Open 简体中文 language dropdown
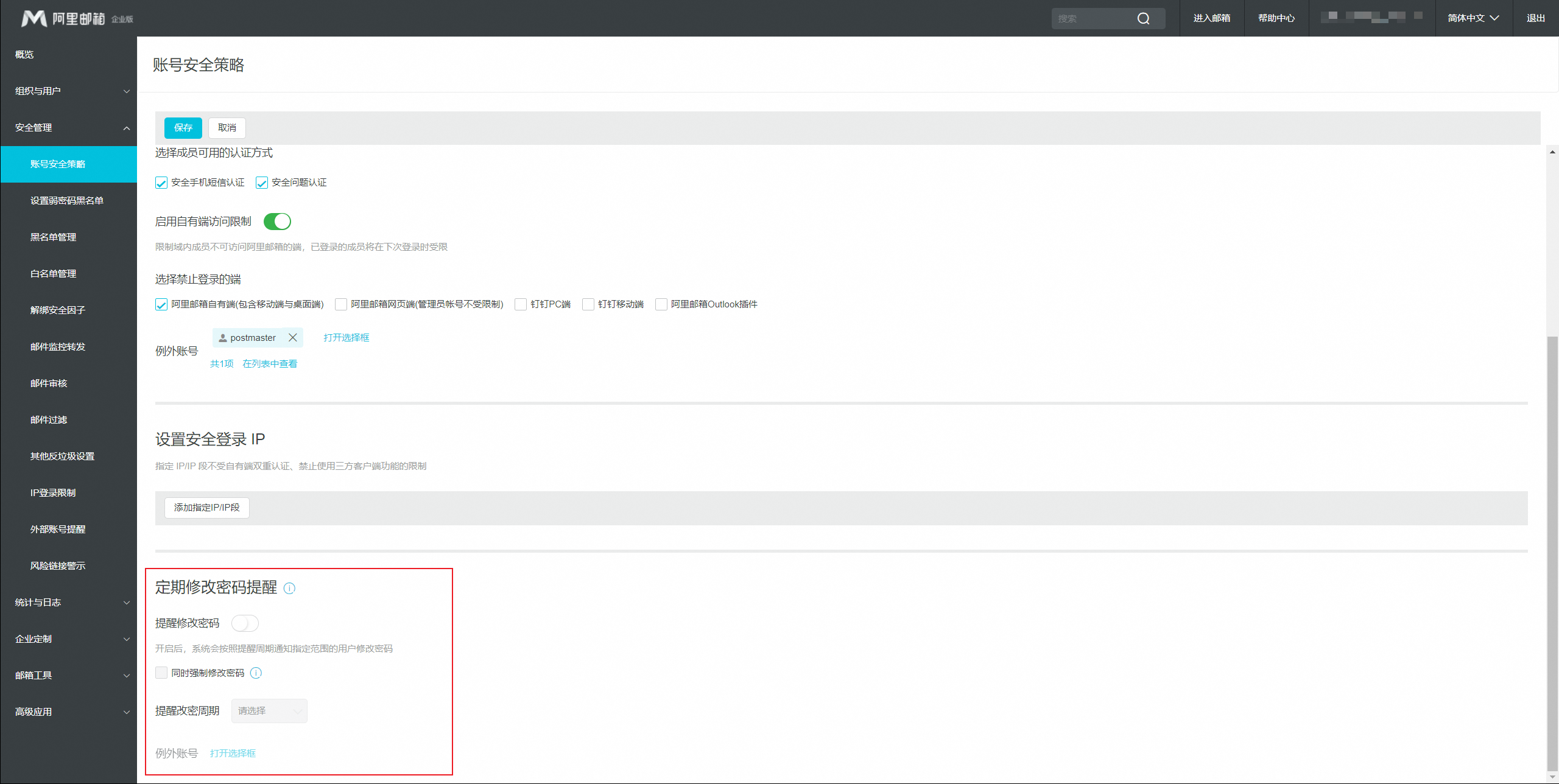 click(1473, 18)
